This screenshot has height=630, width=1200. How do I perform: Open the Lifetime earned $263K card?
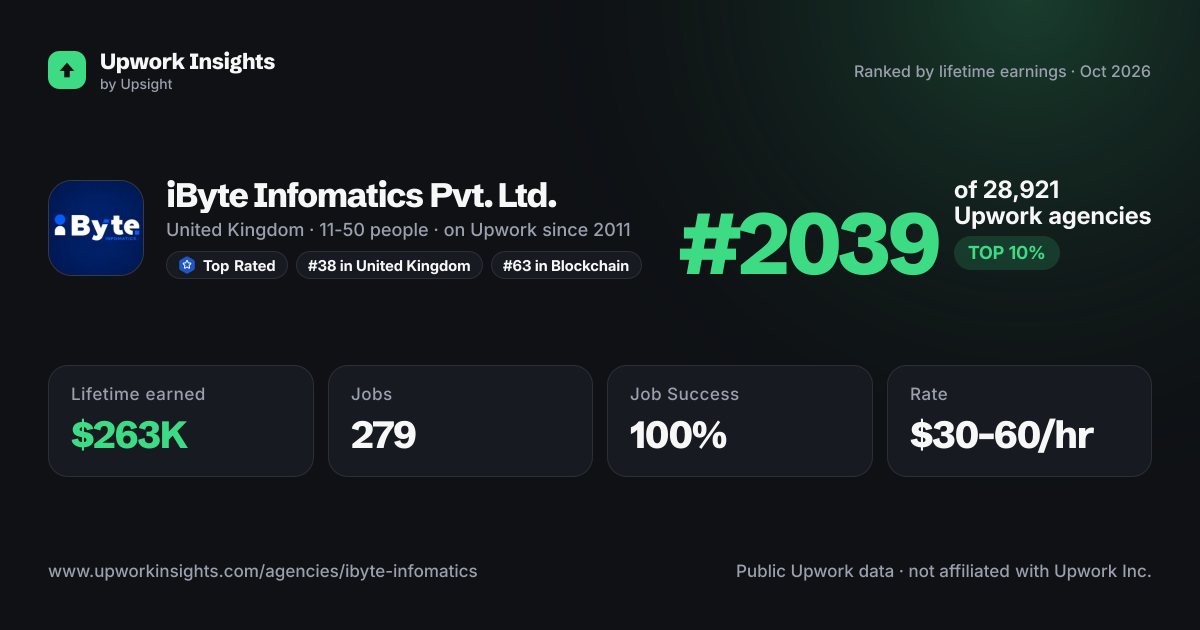(181, 421)
